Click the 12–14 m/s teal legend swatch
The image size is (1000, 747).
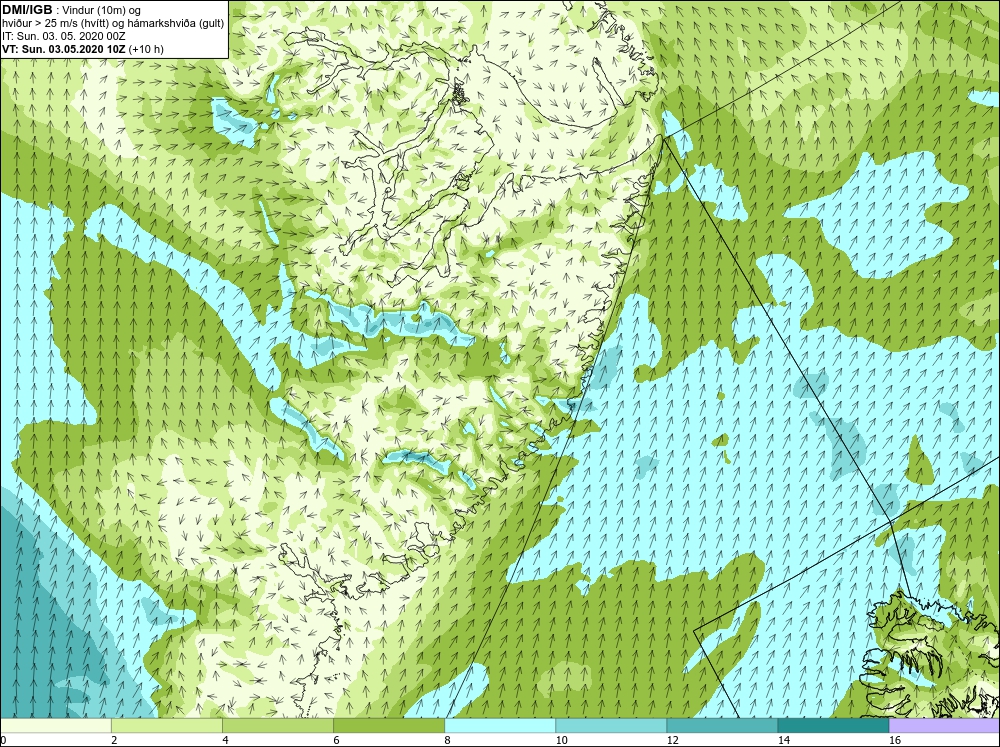click(x=722, y=725)
